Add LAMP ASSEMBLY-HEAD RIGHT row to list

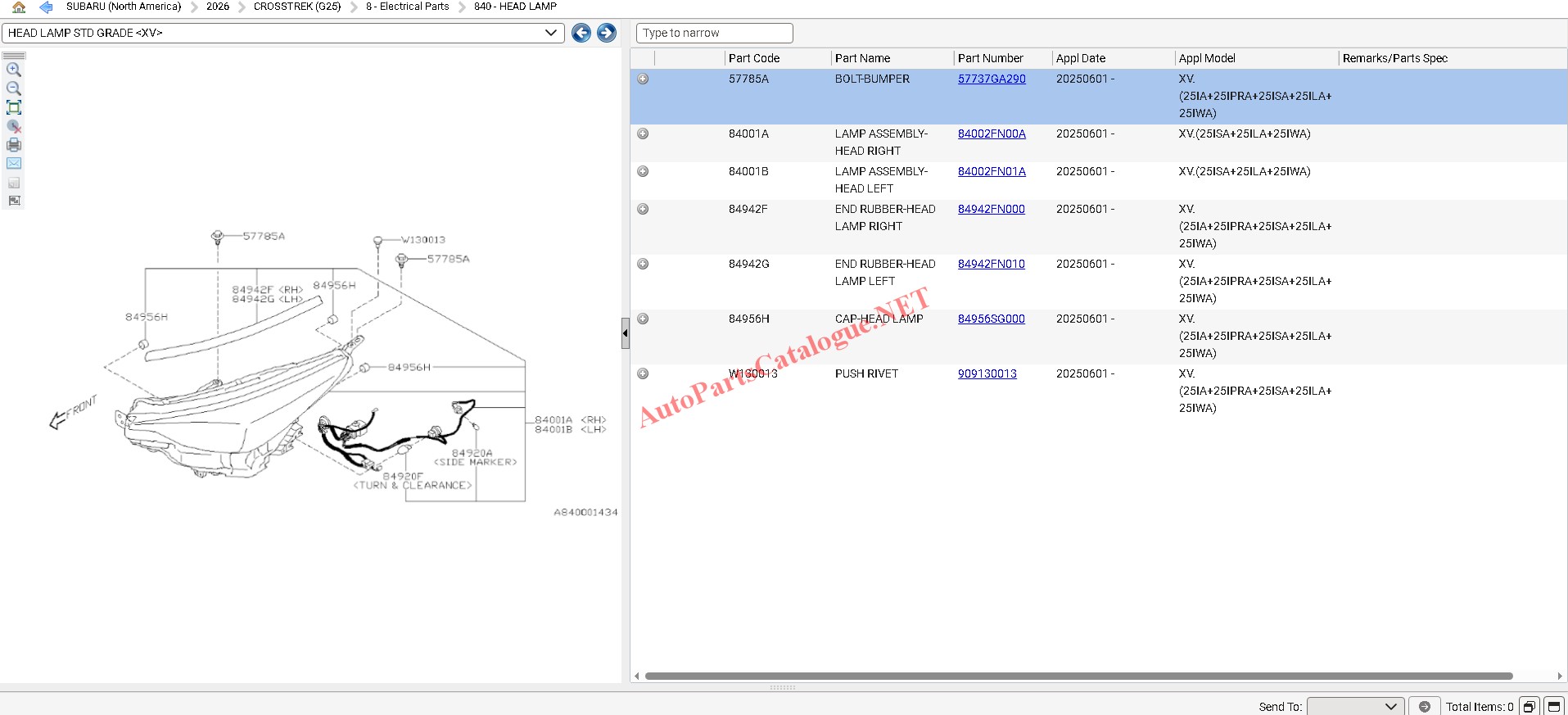coord(643,133)
